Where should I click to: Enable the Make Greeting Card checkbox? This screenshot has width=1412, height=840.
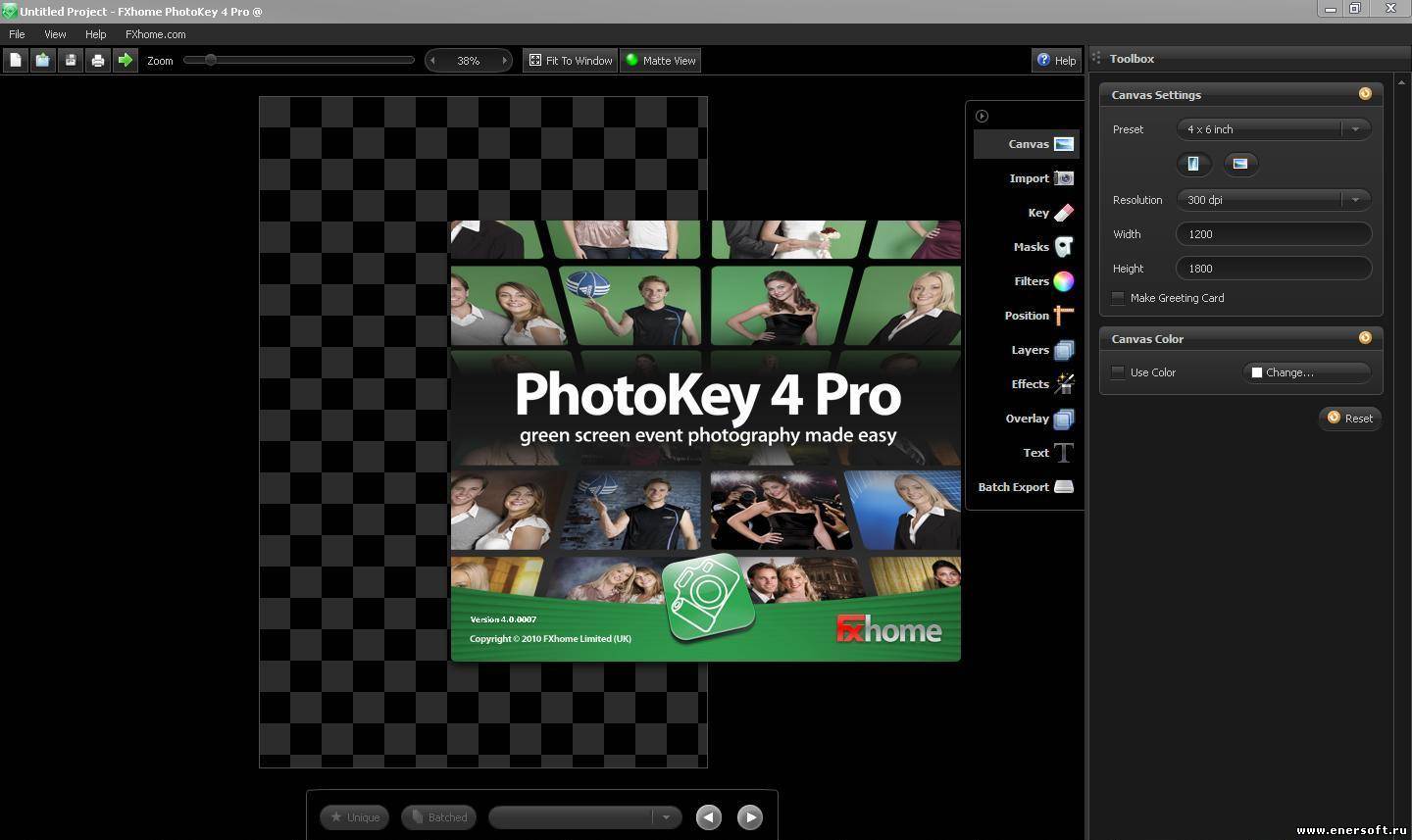pyautogui.click(x=1118, y=298)
